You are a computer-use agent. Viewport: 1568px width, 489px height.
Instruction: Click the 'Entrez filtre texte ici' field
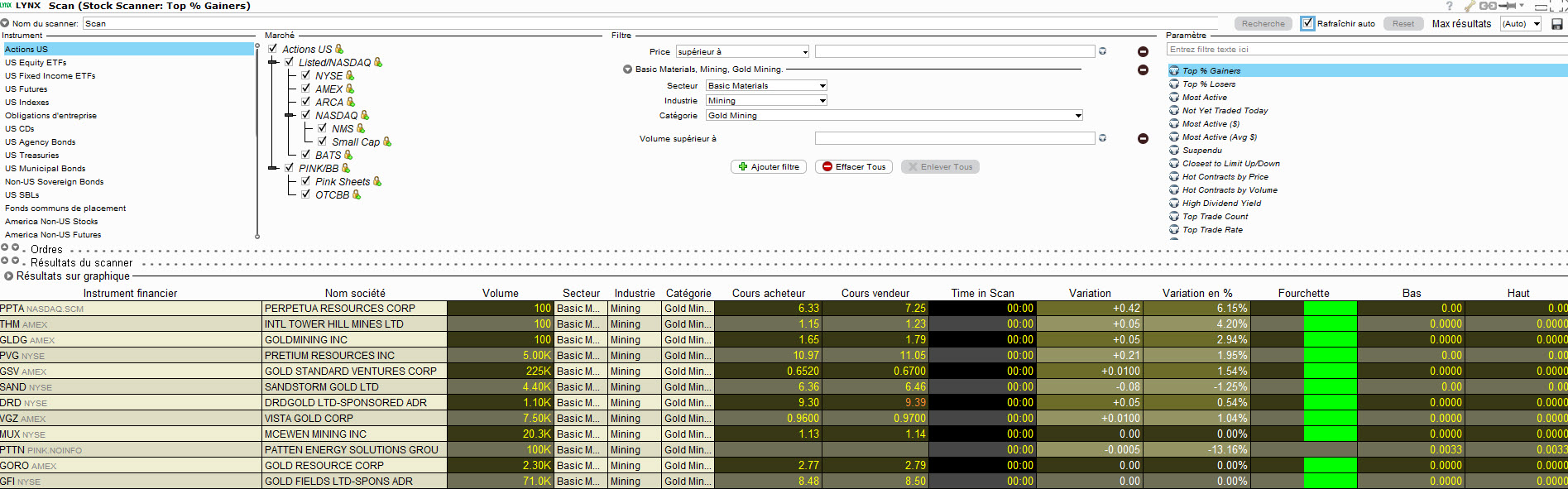pyautogui.click(x=1367, y=50)
